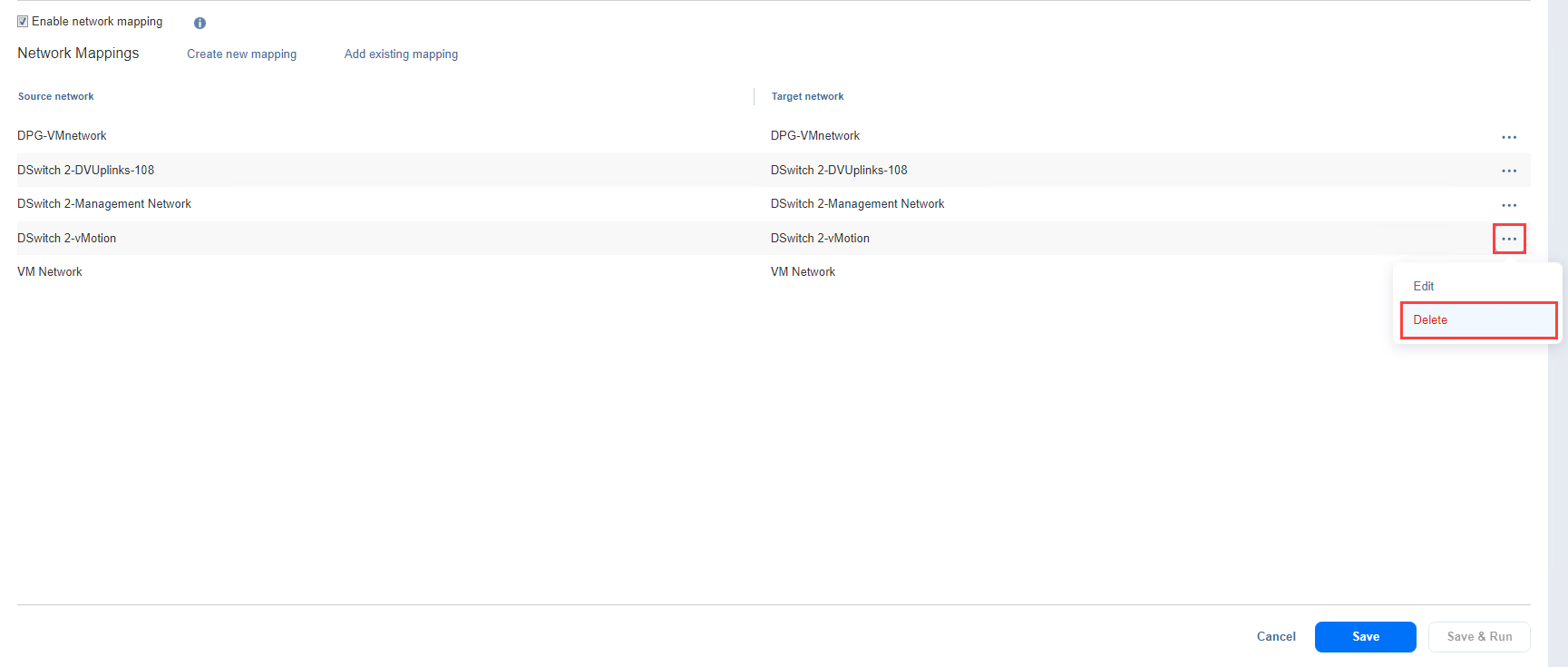Open options menu for DPG-VMnetwork mapping
The image size is (1568, 667).
(x=1508, y=137)
